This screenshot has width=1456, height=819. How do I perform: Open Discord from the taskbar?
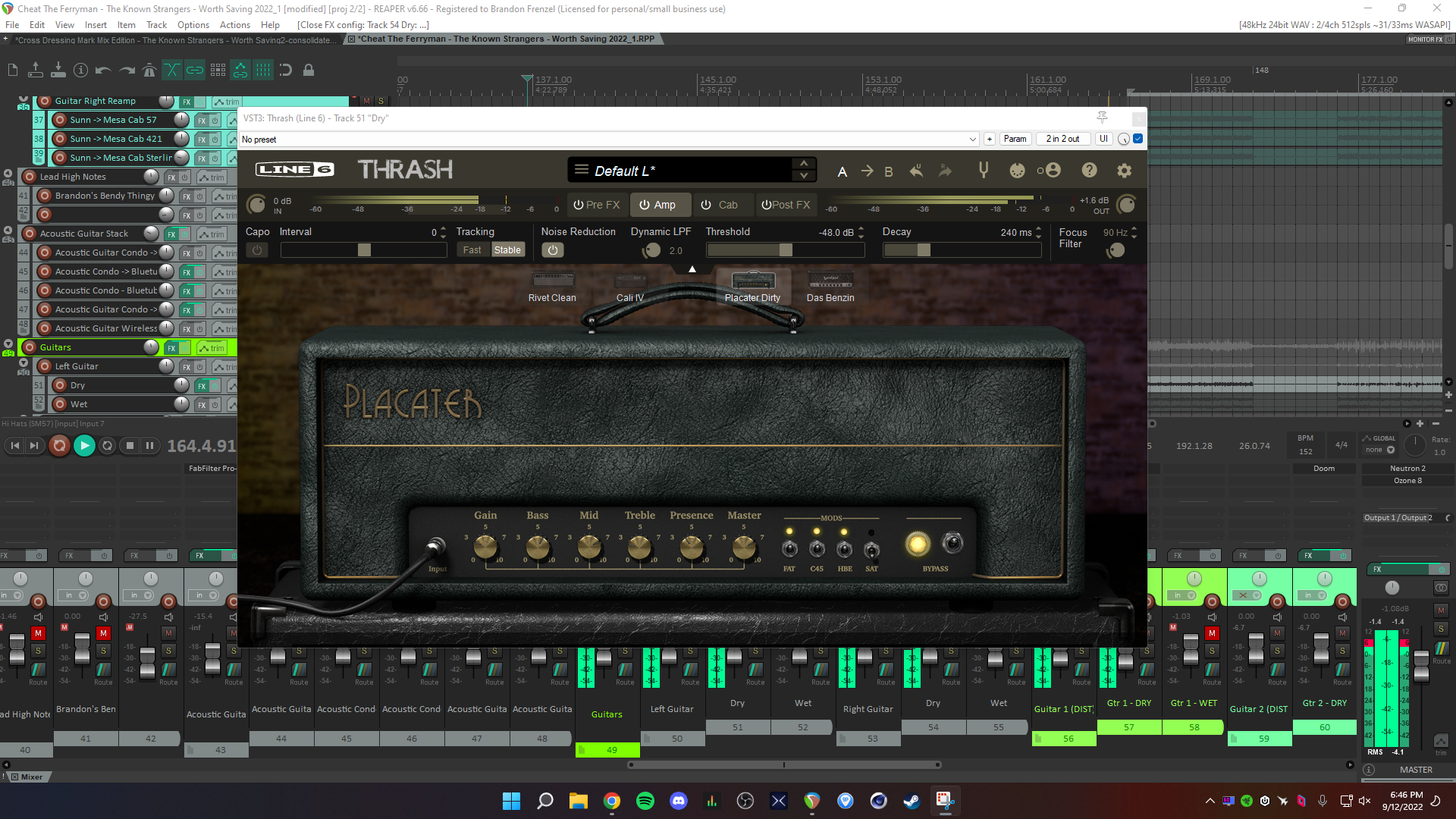[679, 801]
